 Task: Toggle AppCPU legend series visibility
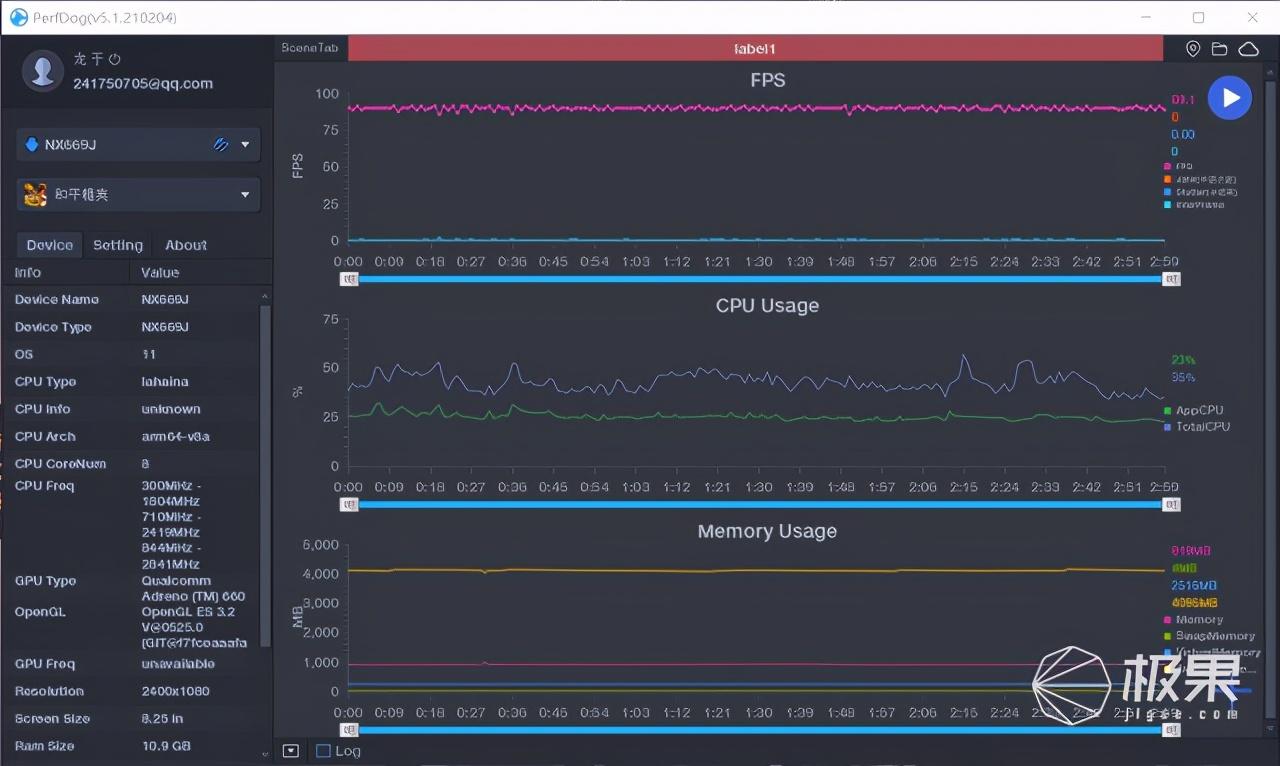pyautogui.click(x=1198, y=410)
